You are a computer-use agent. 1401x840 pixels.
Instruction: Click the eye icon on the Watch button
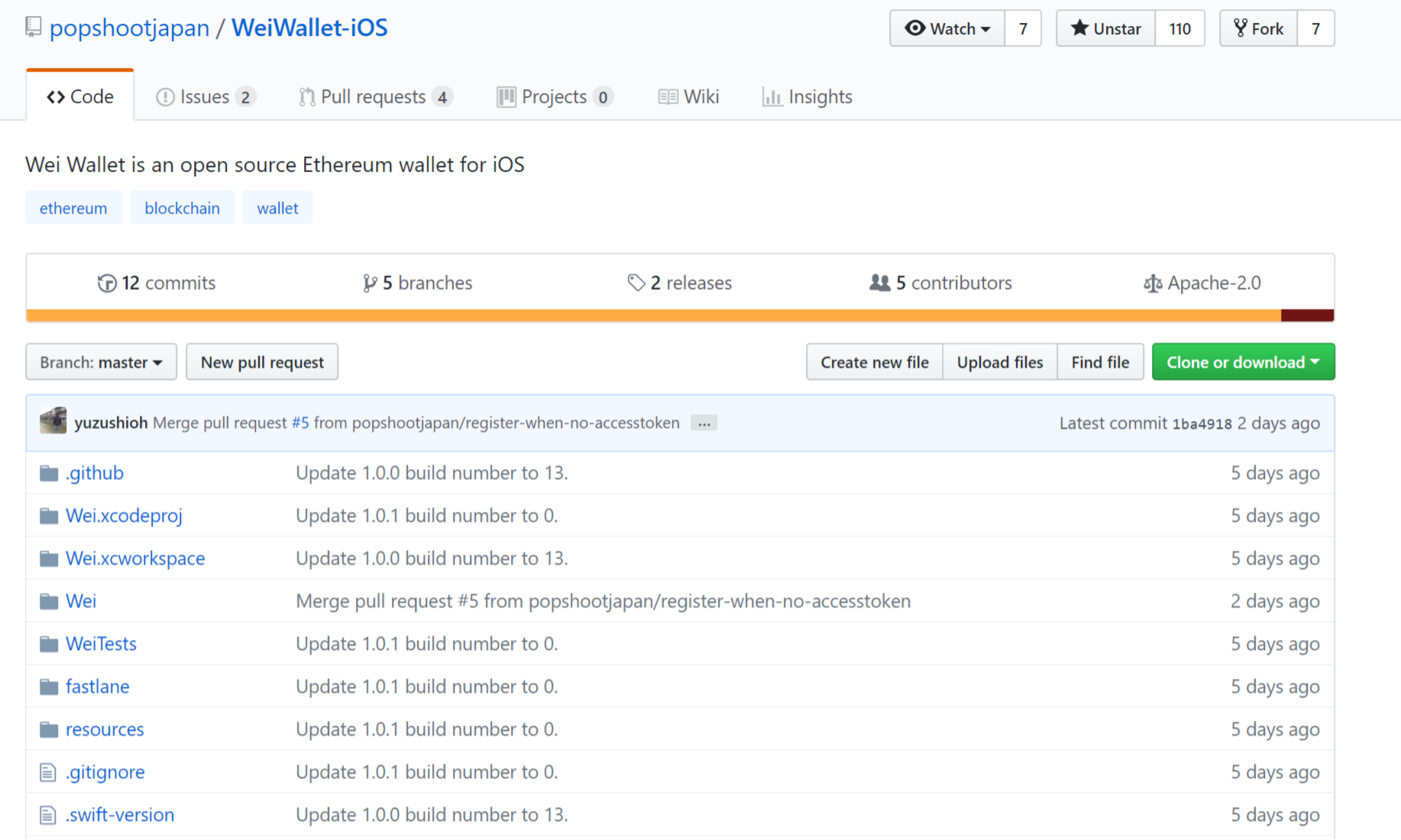(914, 28)
